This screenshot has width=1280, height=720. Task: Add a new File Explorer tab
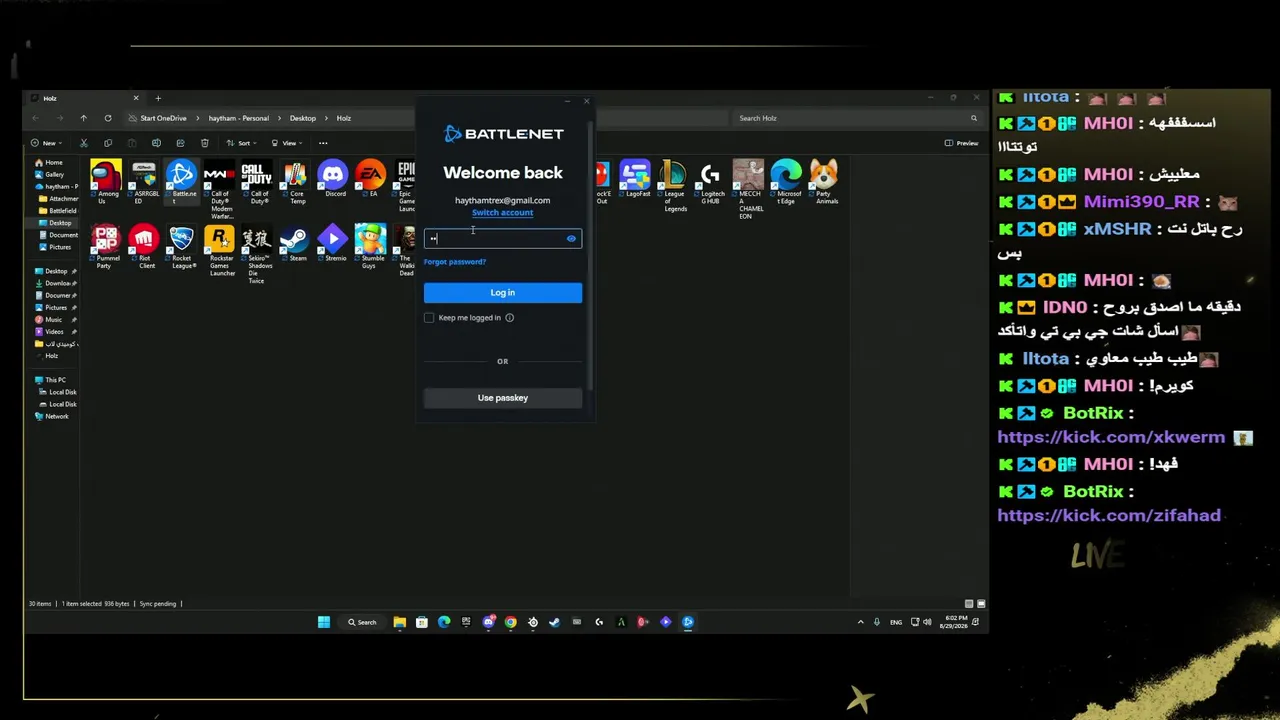pyautogui.click(x=158, y=98)
